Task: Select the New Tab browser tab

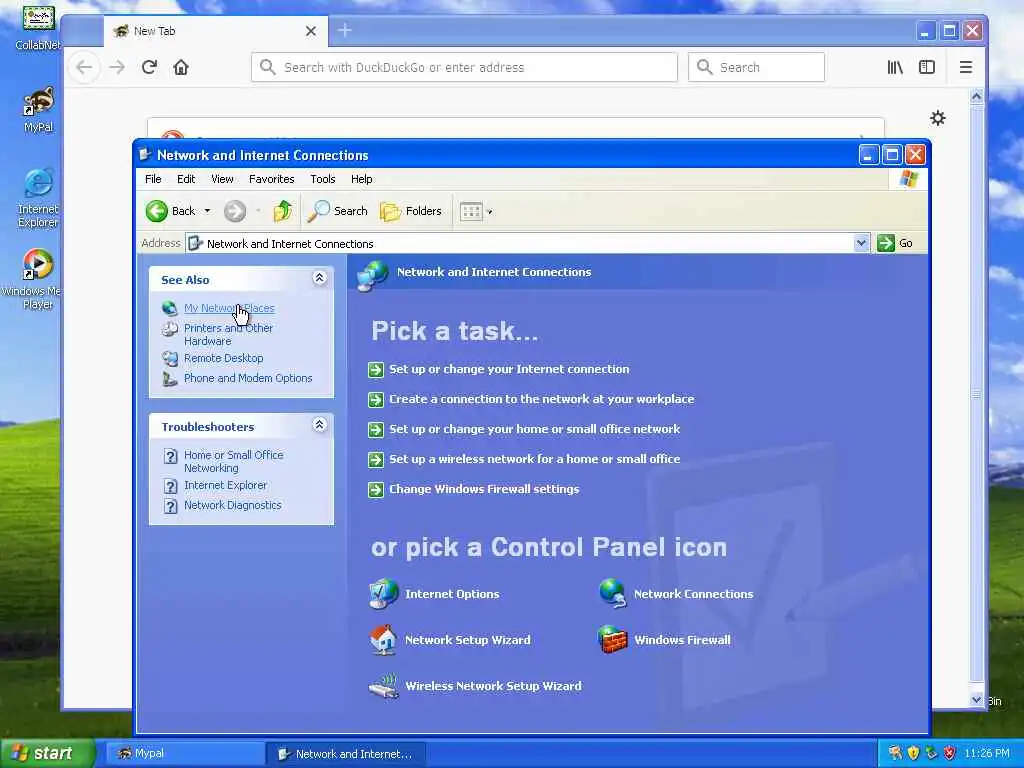Action: pos(216,31)
